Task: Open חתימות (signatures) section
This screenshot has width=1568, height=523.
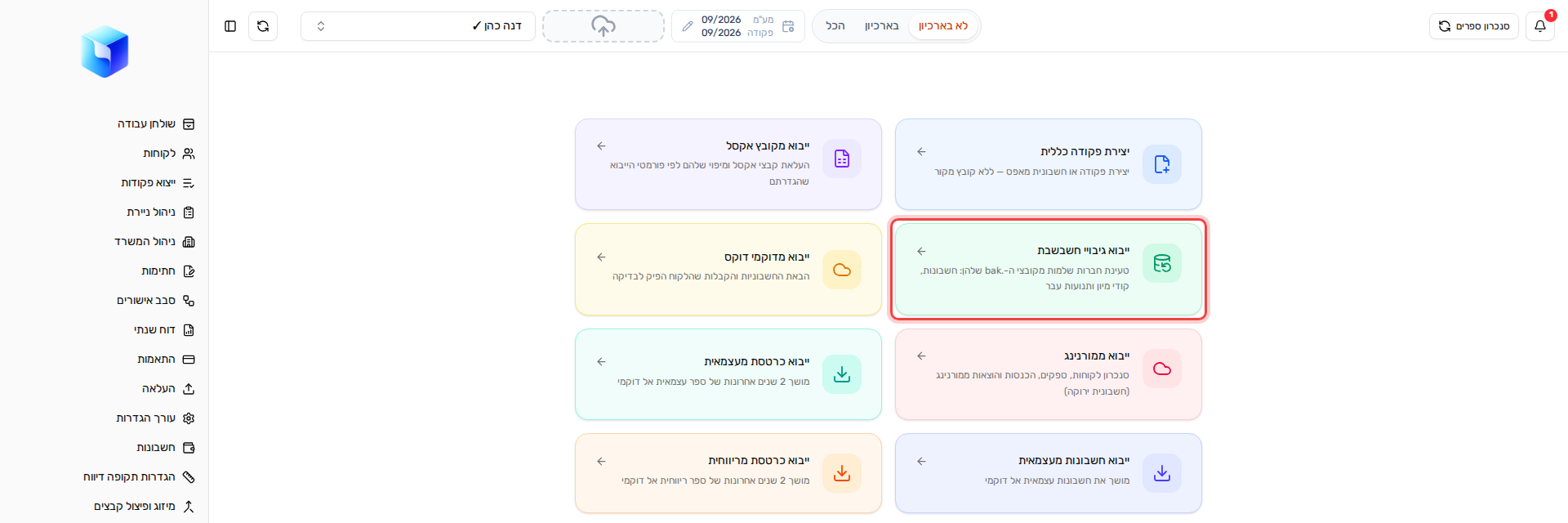Action: tap(167, 271)
